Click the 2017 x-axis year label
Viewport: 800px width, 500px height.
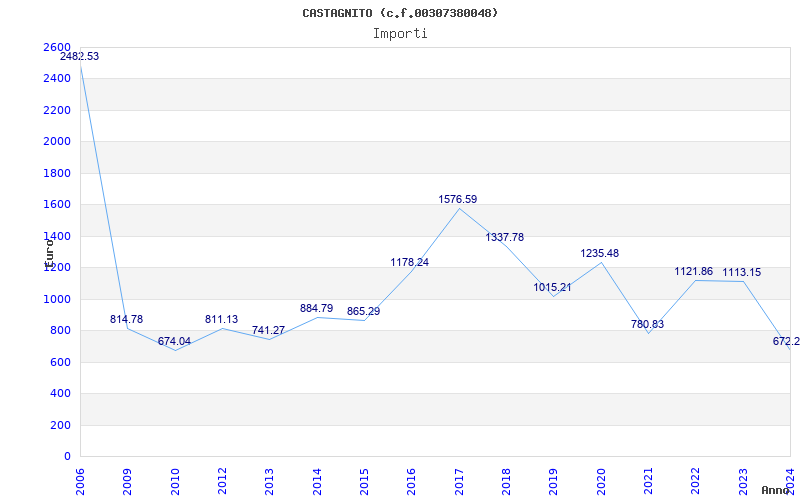click(x=459, y=481)
